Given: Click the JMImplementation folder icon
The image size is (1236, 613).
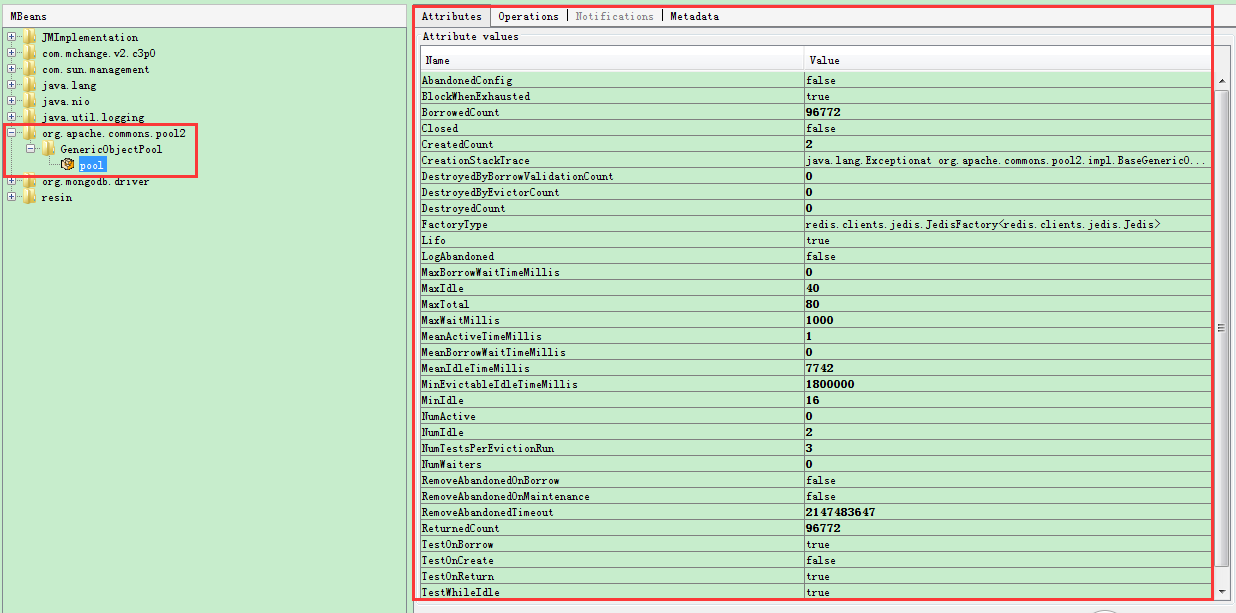Looking at the screenshot, I should pos(30,37).
